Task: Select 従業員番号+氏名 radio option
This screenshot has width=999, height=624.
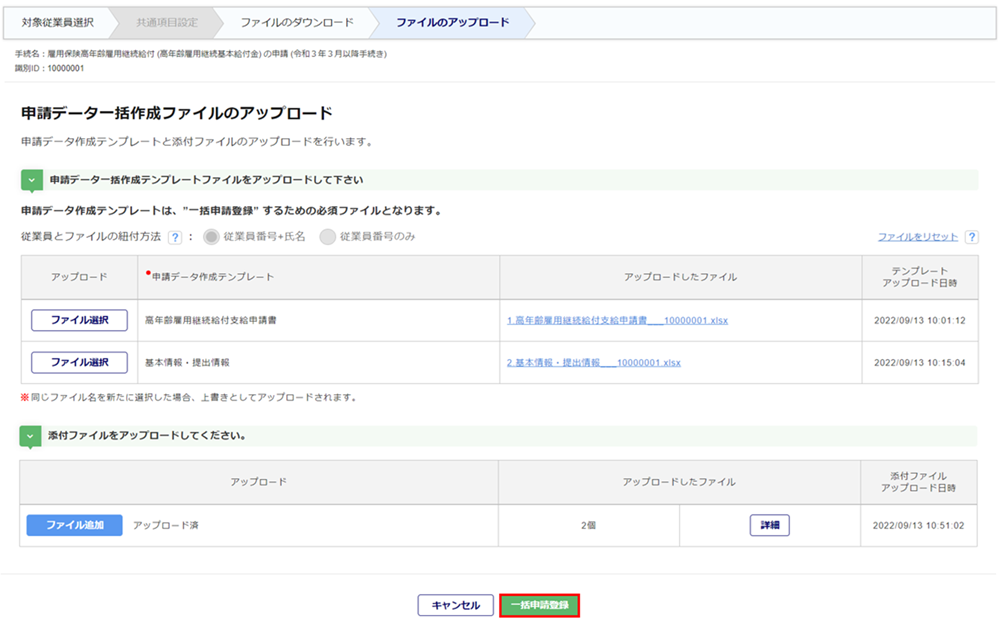Action: tap(211, 237)
